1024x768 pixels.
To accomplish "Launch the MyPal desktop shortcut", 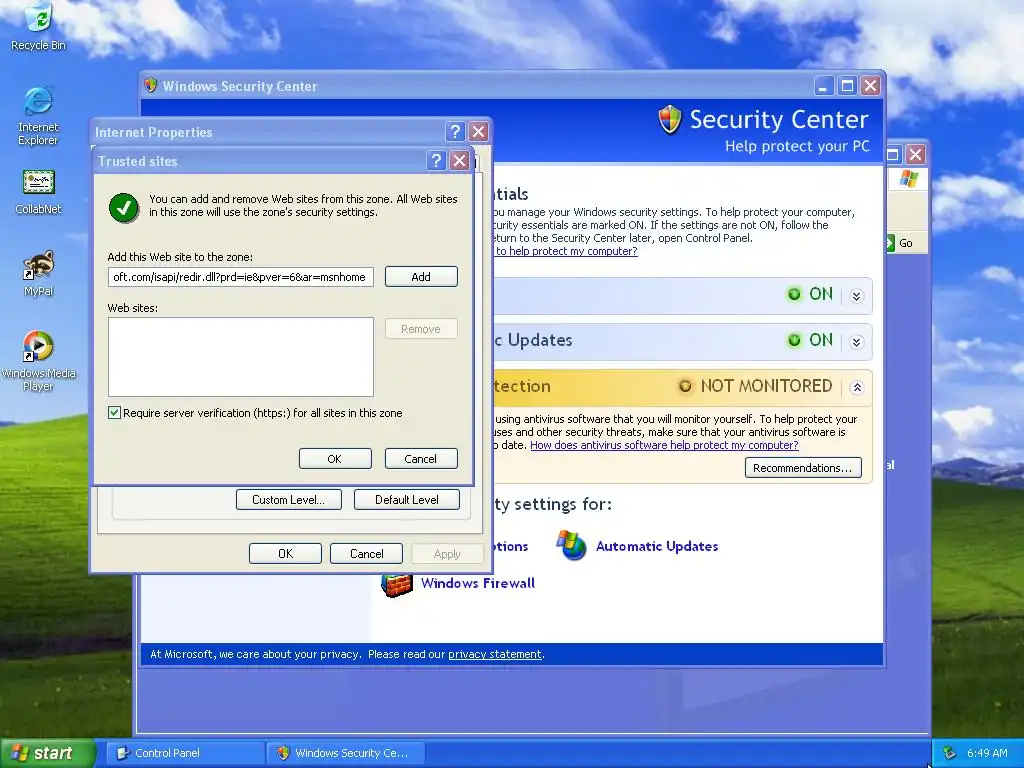I will [x=39, y=273].
